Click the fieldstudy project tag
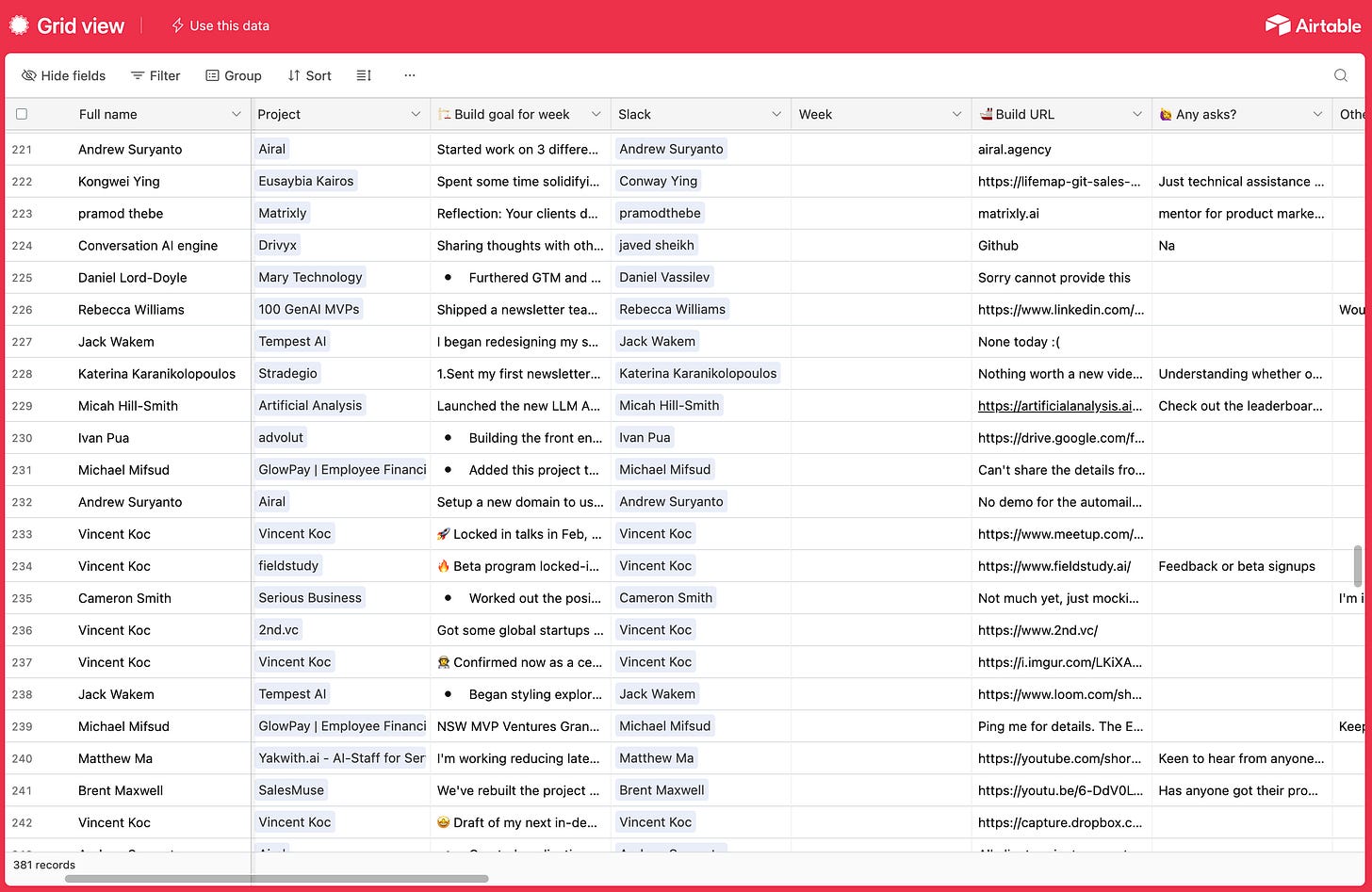1372x892 pixels. pyautogui.click(x=289, y=566)
